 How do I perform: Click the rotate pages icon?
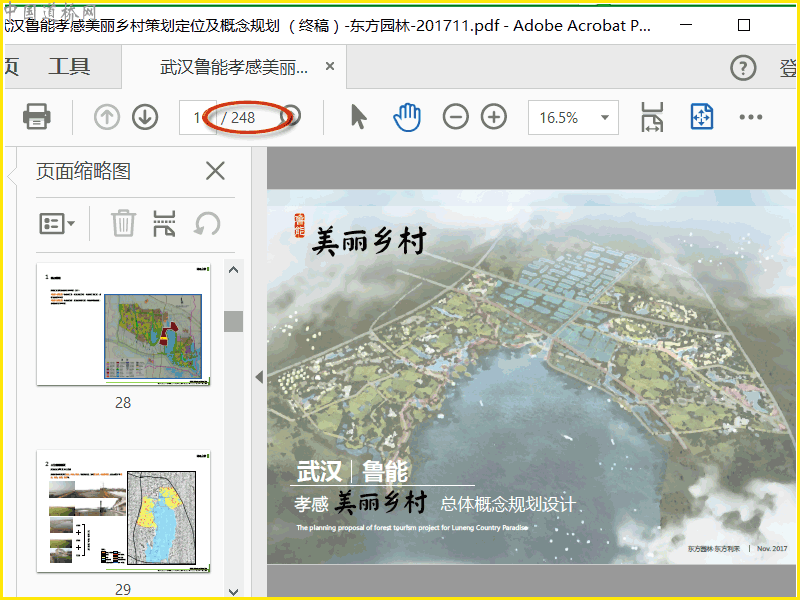[207, 223]
